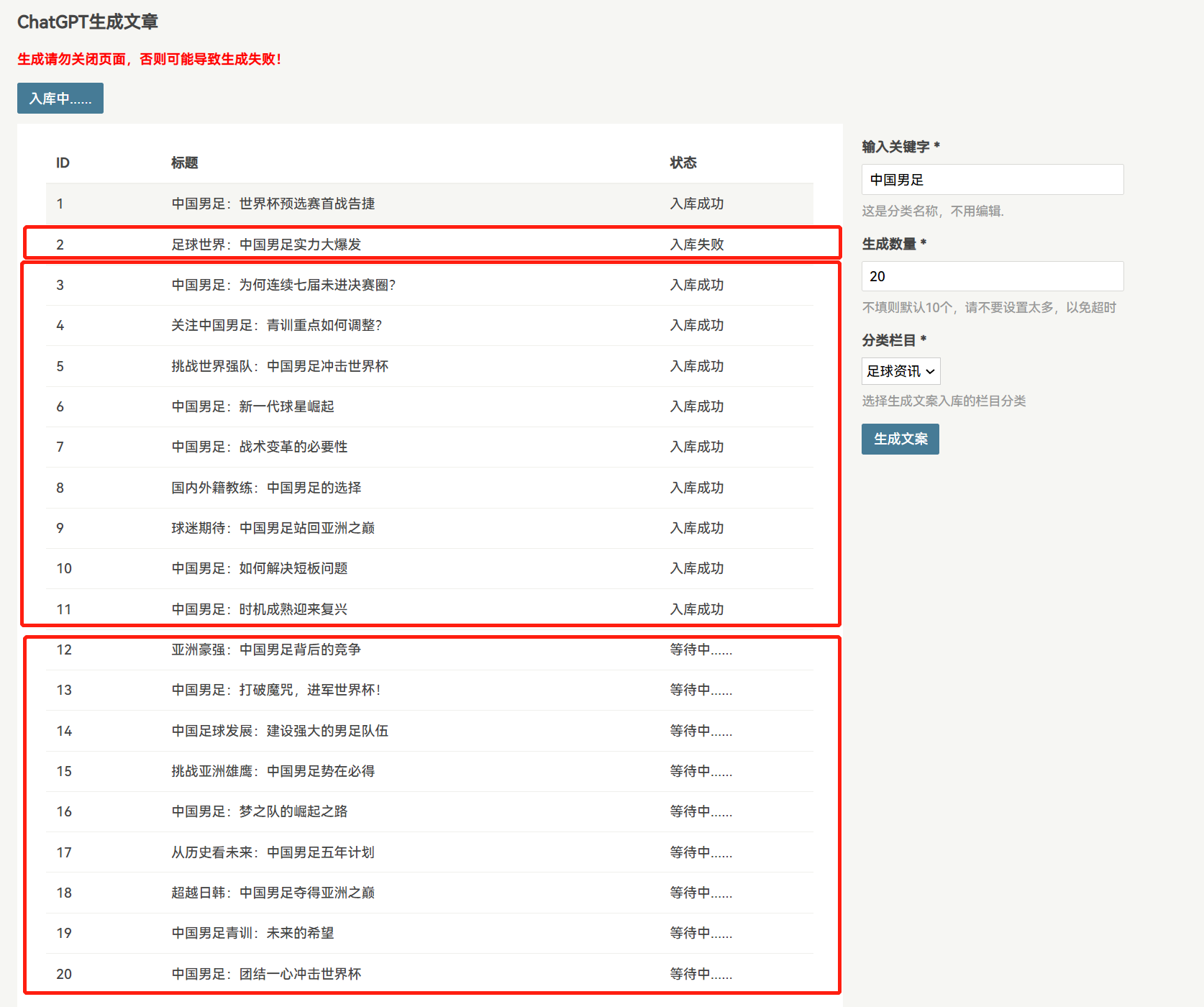
Task: Click the title 足球世界：中国男足实力大爆发
Action: coord(266,245)
